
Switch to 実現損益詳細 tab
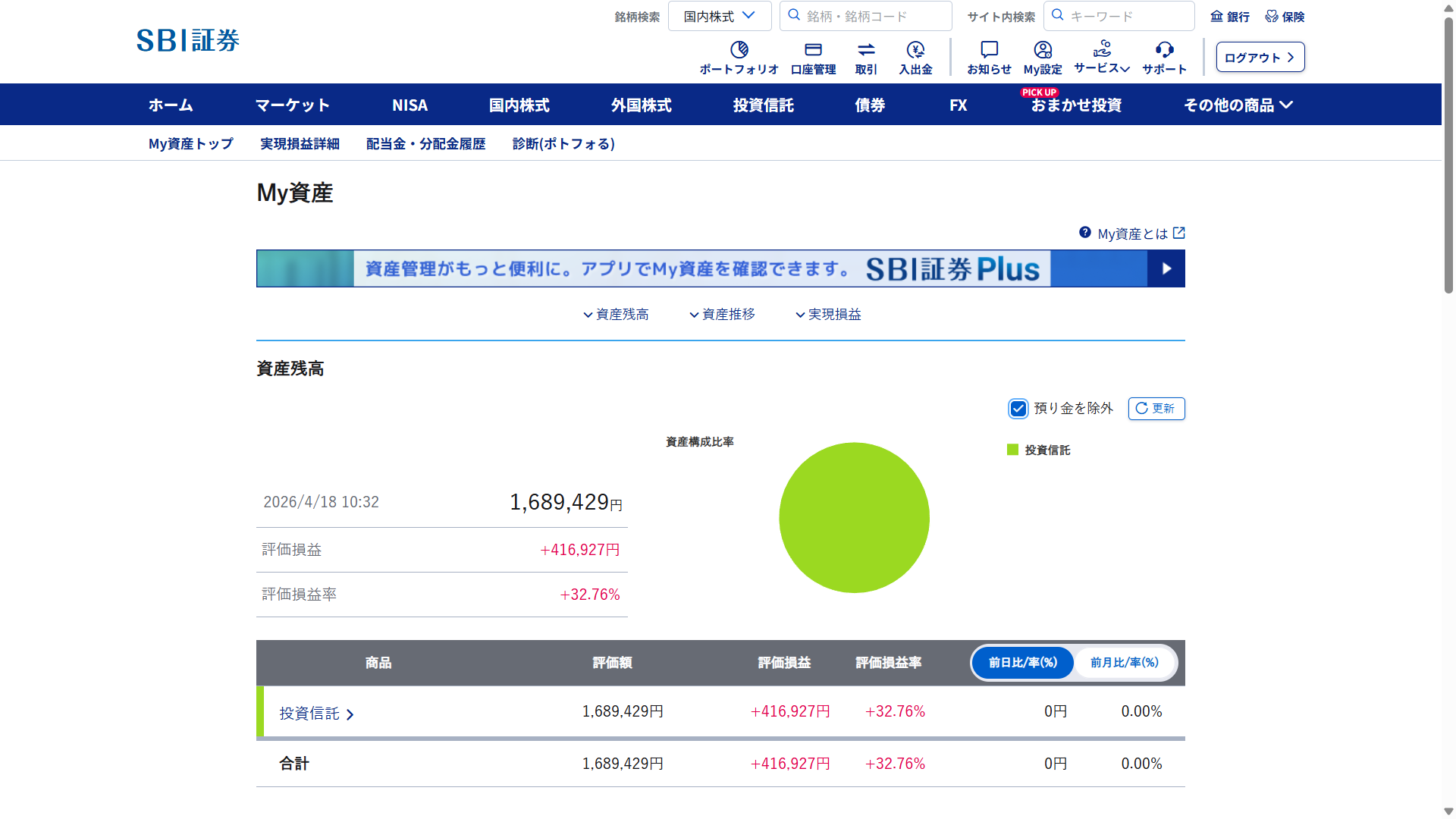pyautogui.click(x=300, y=144)
